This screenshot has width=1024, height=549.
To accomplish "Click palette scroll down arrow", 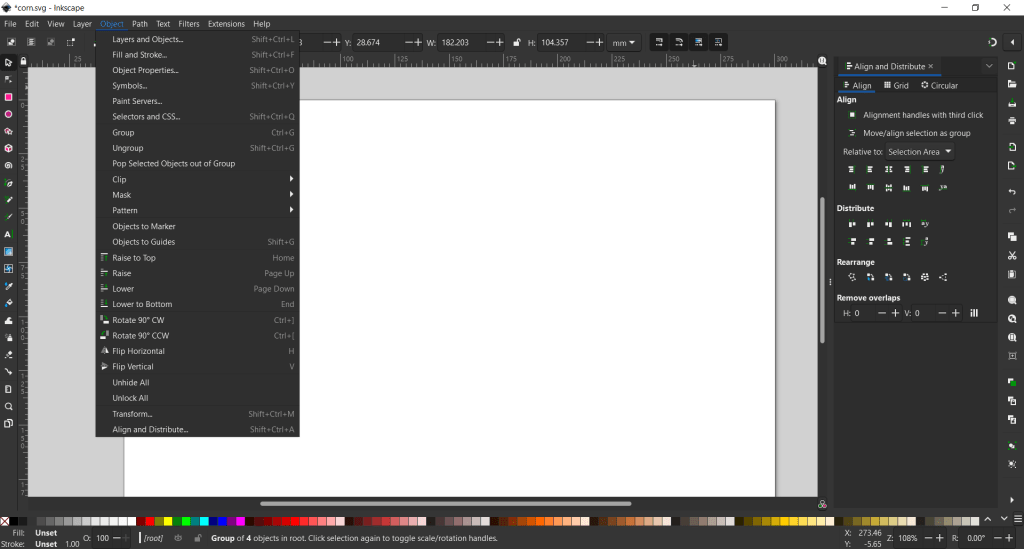I will [1004, 519].
